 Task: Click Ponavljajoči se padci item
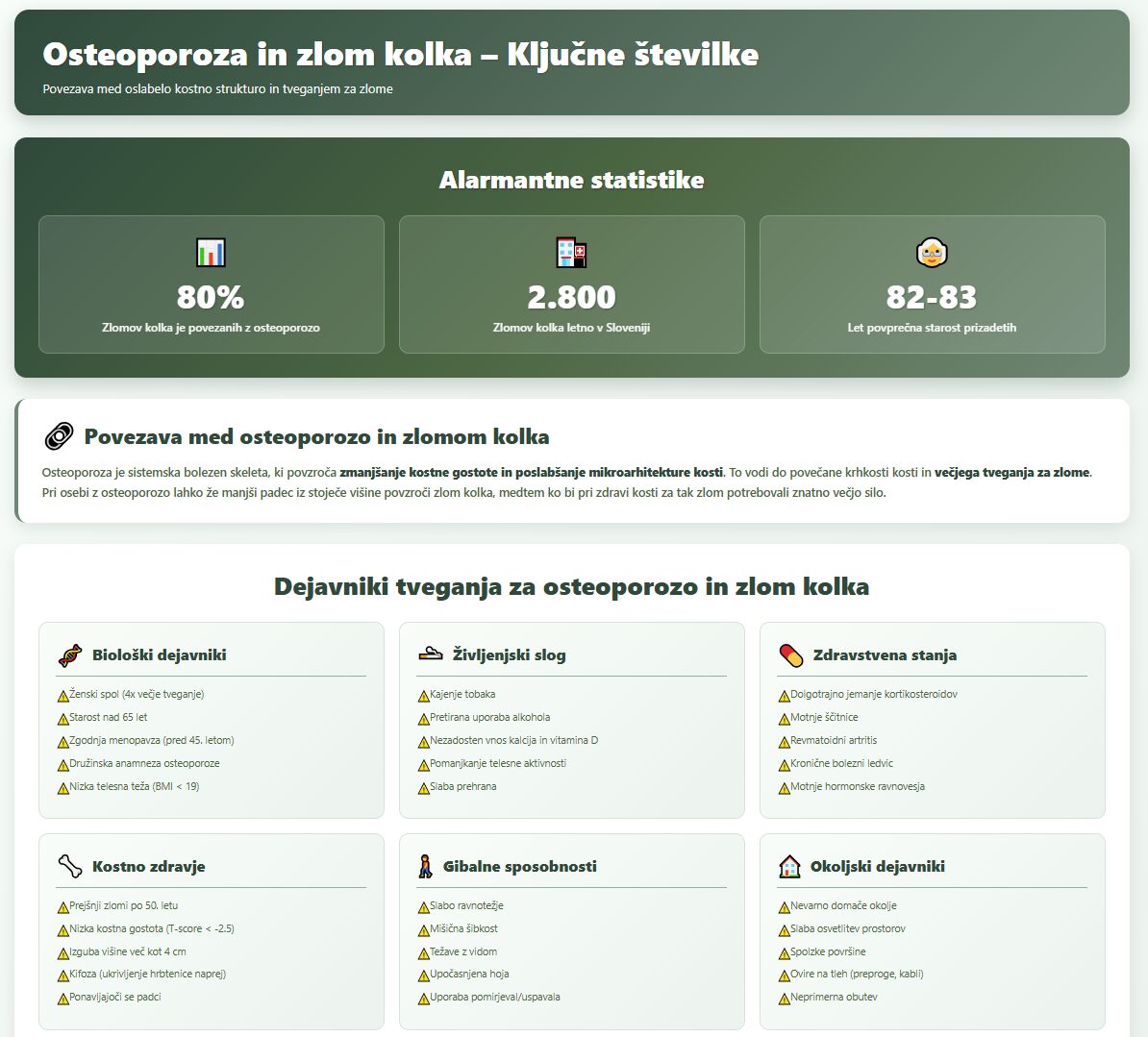pyautogui.click(x=115, y=998)
